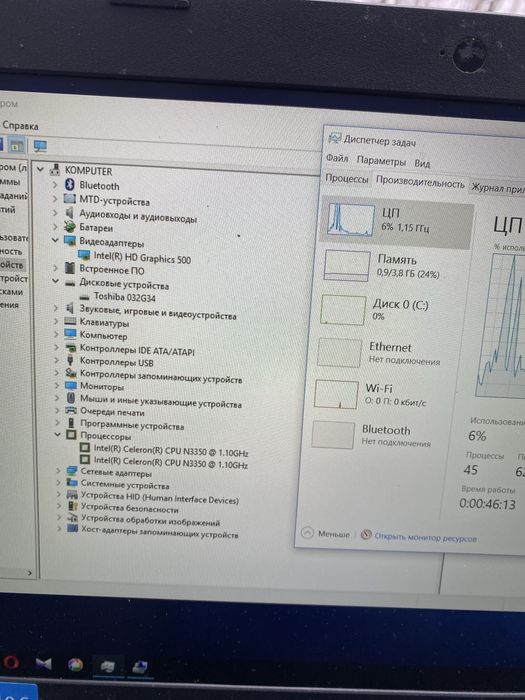Click the Диспетчер задач title bar icon
525x700 pixels.
tap(334, 138)
